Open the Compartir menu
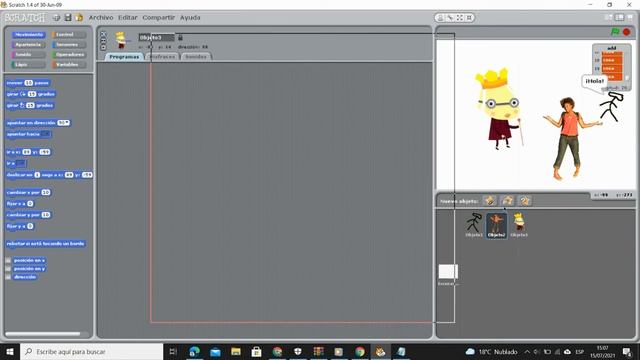This screenshot has width=640, height=360. [x=158, y=18]
